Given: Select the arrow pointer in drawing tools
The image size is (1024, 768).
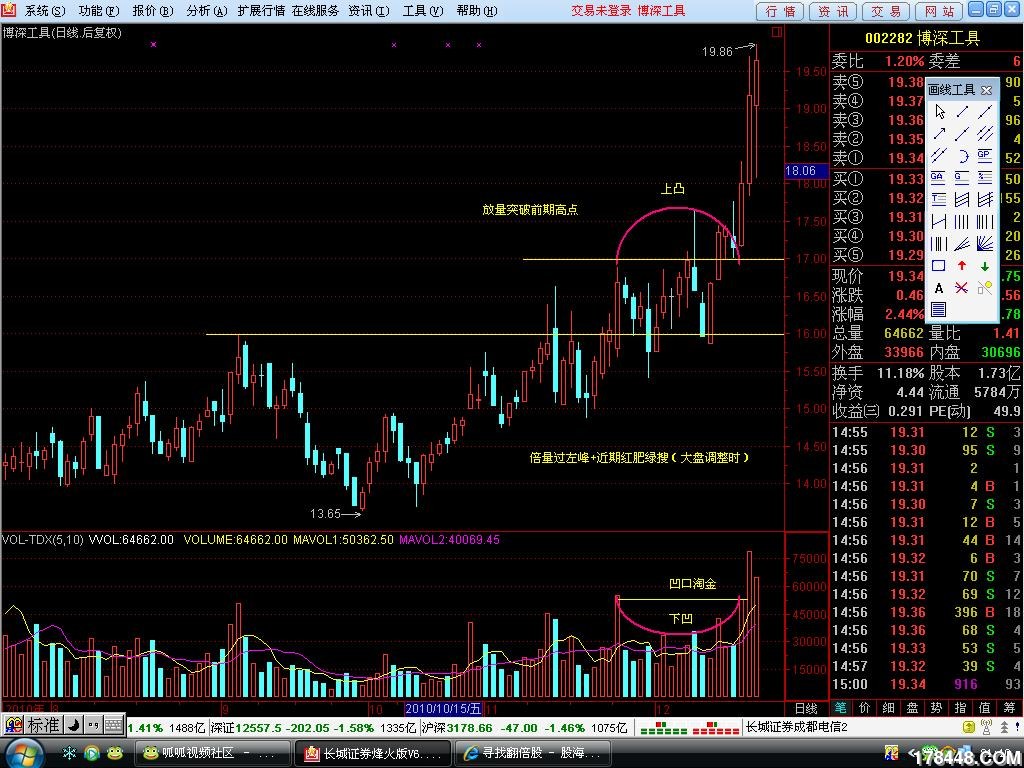Looking at the screenshot, I should coord(939,111).
